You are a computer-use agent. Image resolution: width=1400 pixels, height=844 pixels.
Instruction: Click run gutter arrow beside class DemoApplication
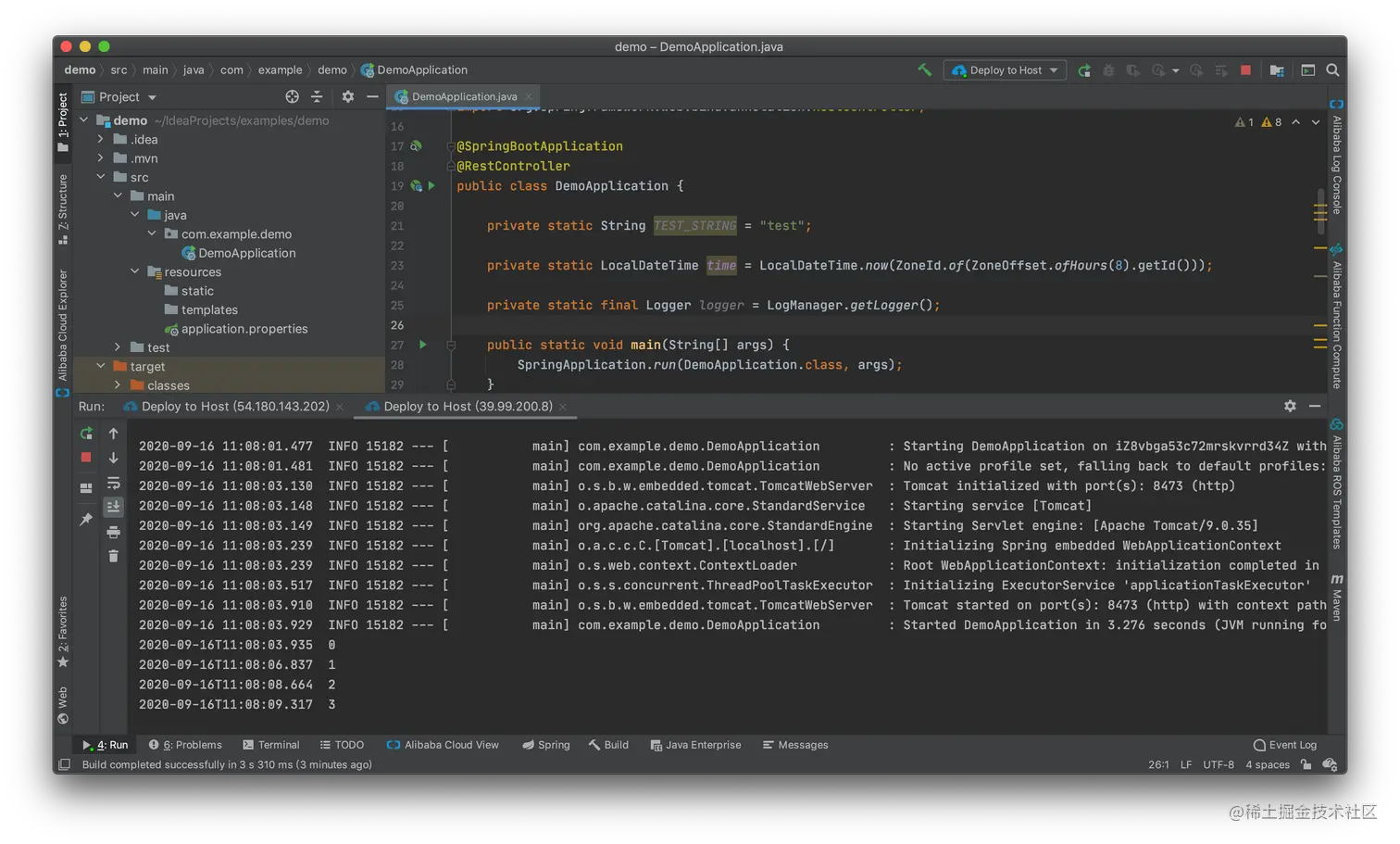pyautogui.click(x=431, y=186)
